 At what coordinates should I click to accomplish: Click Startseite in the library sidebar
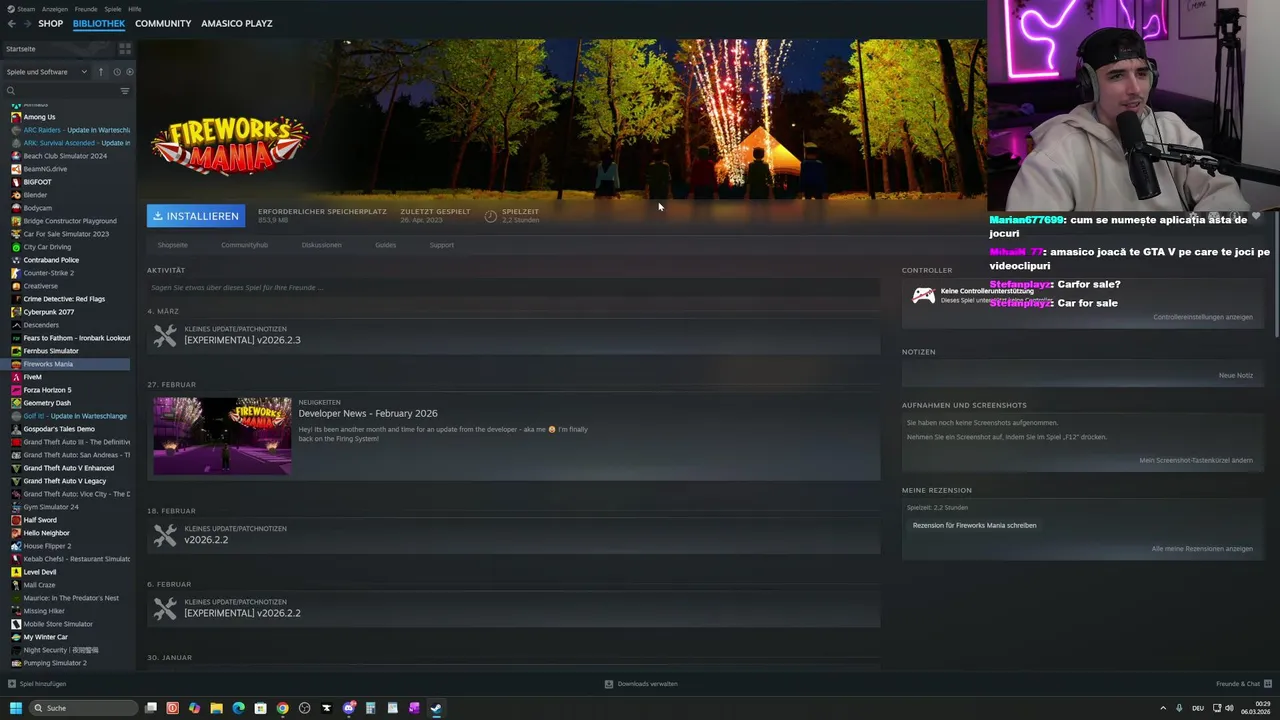(x=21, y=48)
